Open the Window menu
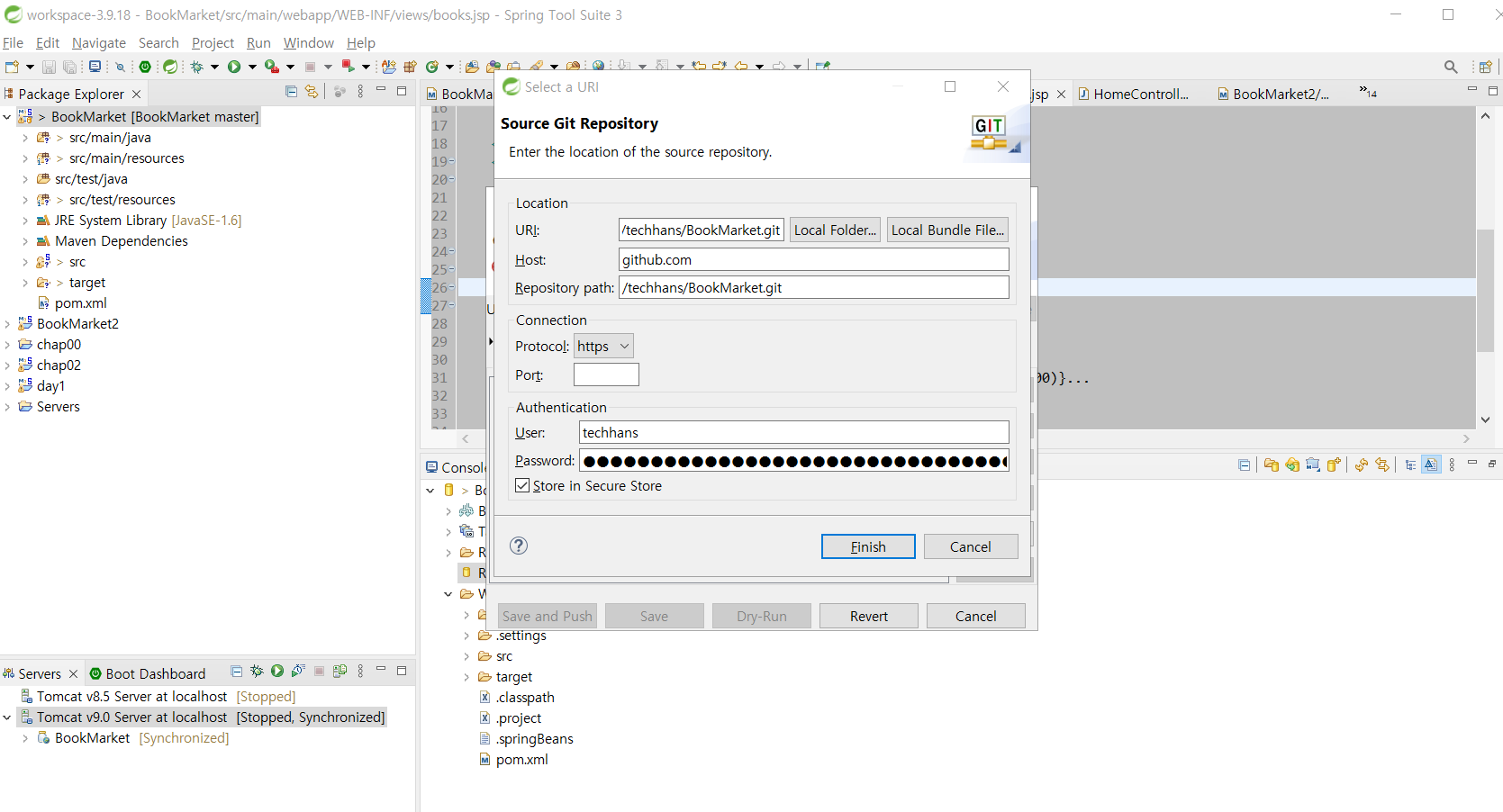The height and width of the screenshot is (812, 1503). [309, 42]
